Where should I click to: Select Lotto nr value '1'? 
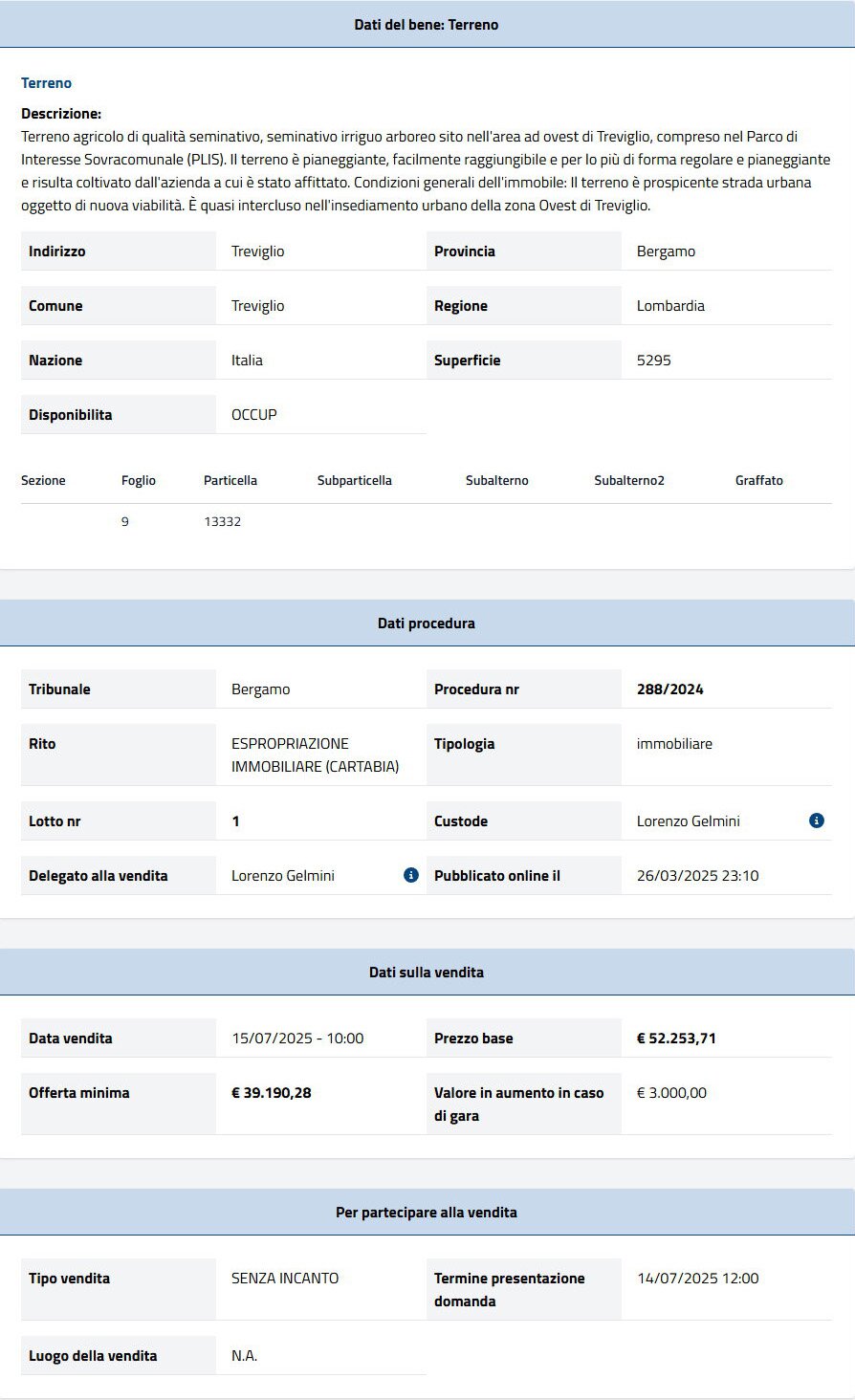(x=235, y=821)
